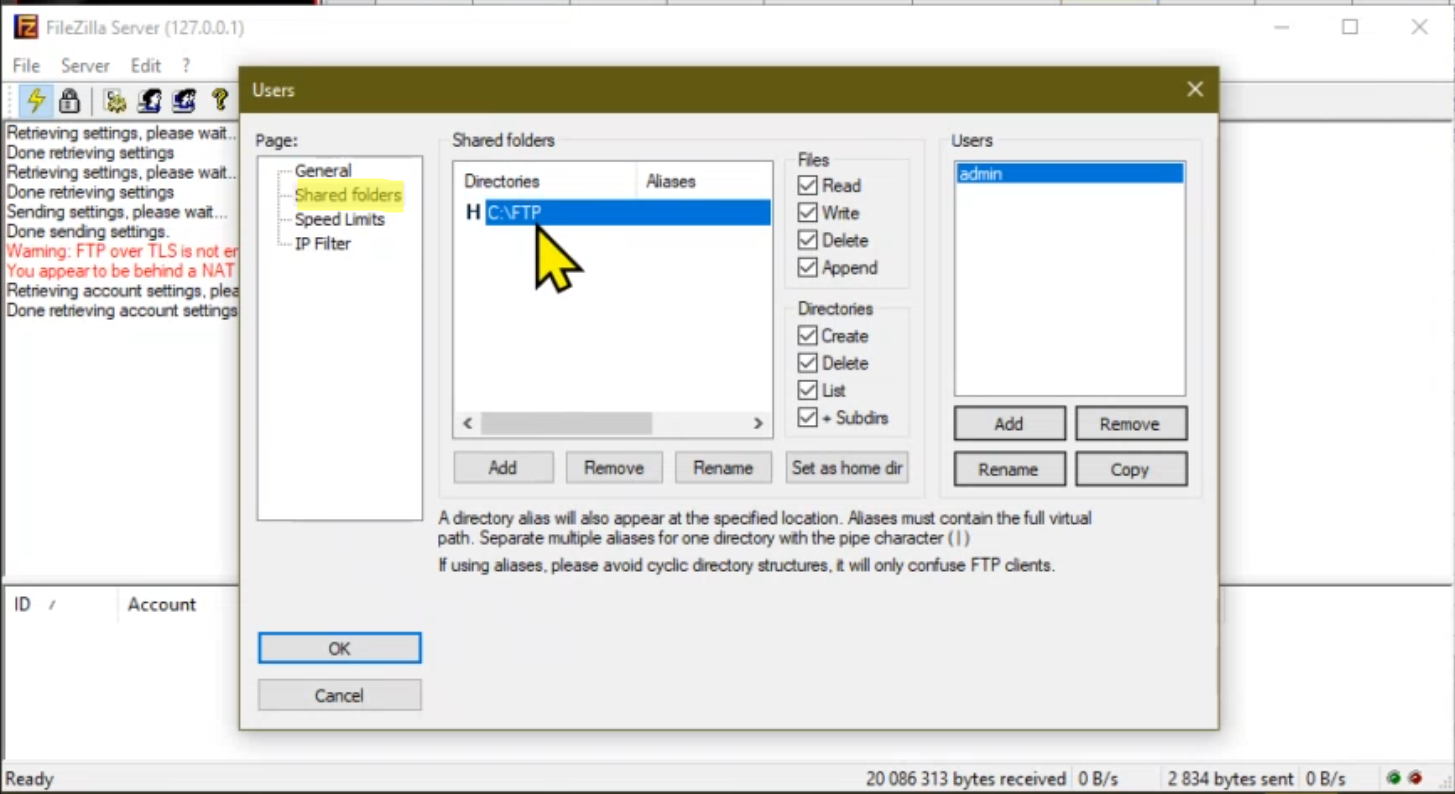
Task: Uncheck the Subdirs directory permission
Action: tap(807, 418)
